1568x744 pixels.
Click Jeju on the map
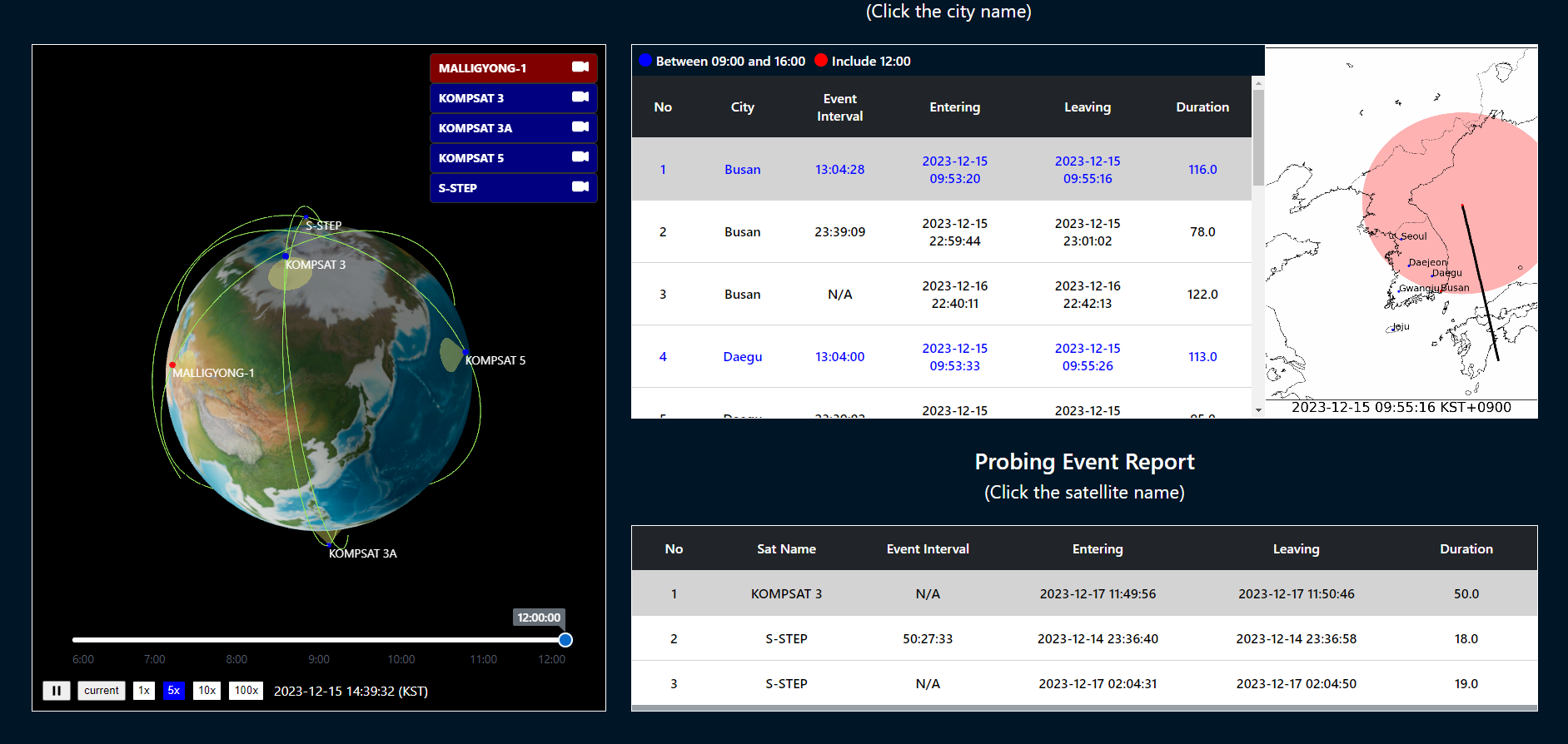pyautogui.click(x=1401, y=326)
